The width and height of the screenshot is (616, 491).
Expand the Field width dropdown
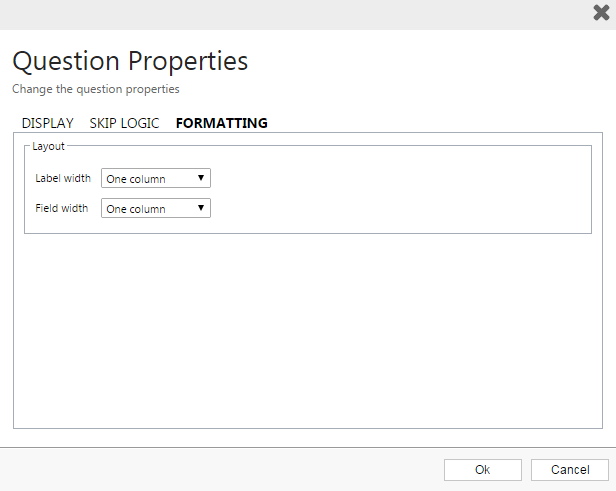[150, 209]
